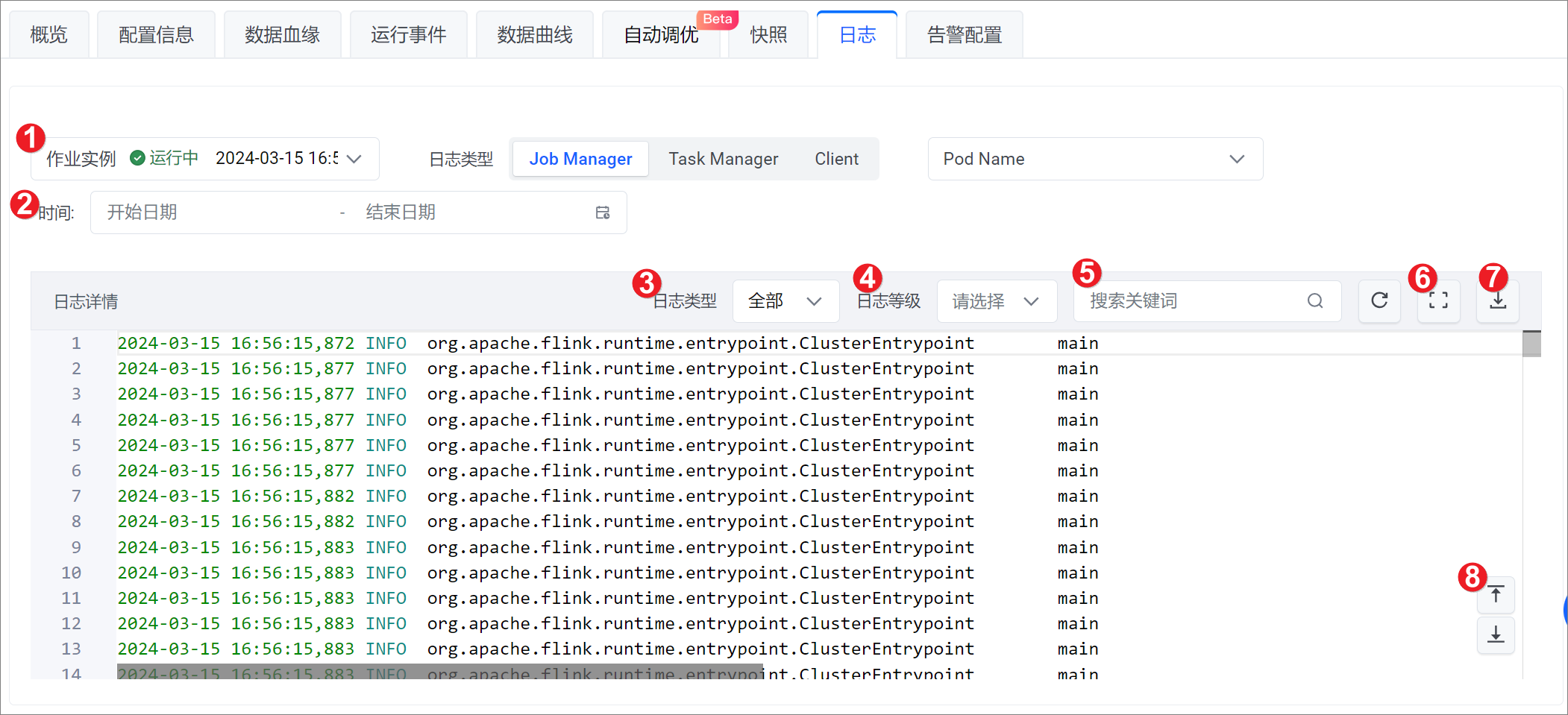Open the 告警配置 tab
The width and height of the screenshot is (1568, 715).
click(965, 35)
